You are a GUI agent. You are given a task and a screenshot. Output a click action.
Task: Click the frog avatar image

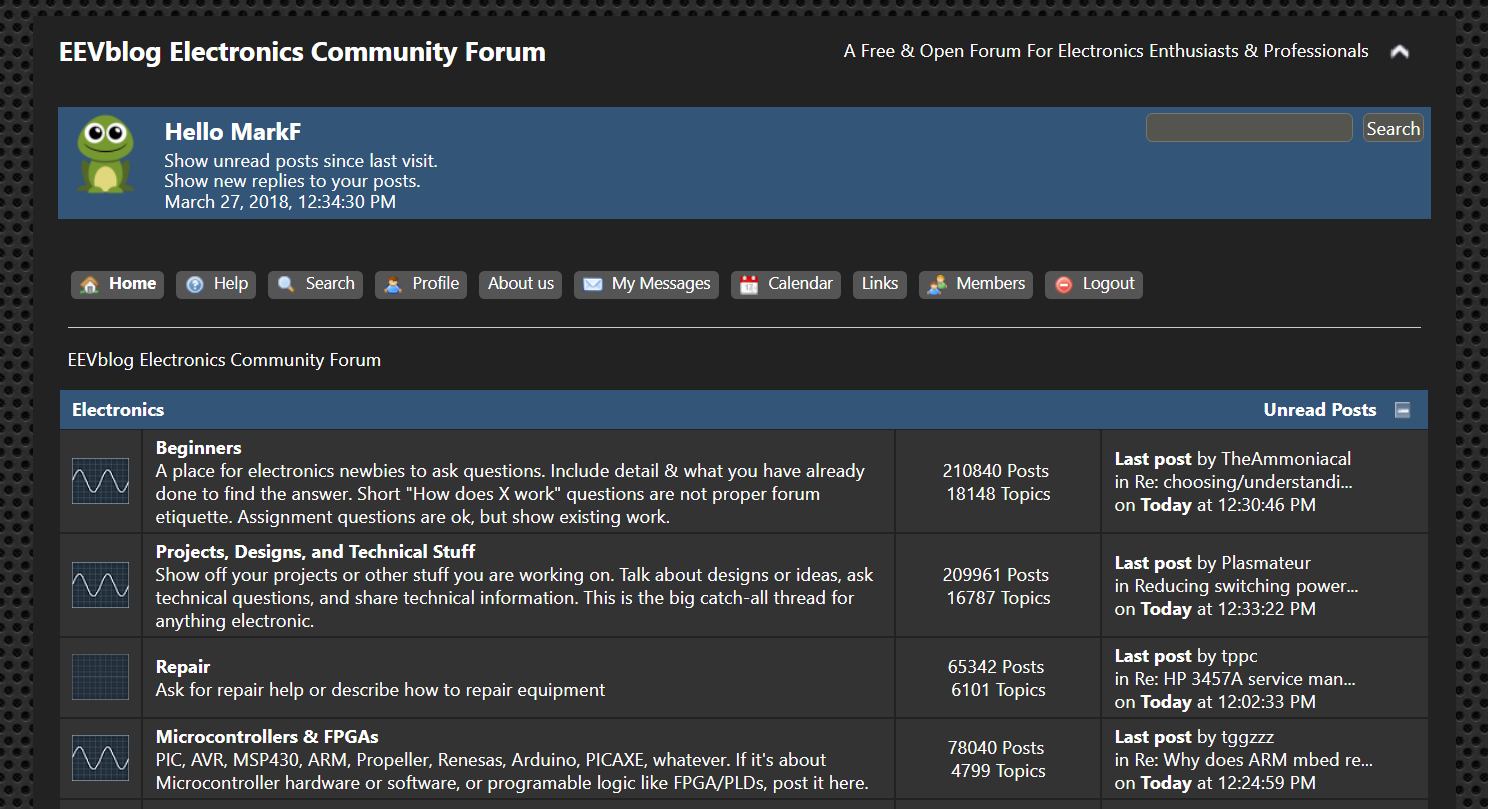[105, 157]
